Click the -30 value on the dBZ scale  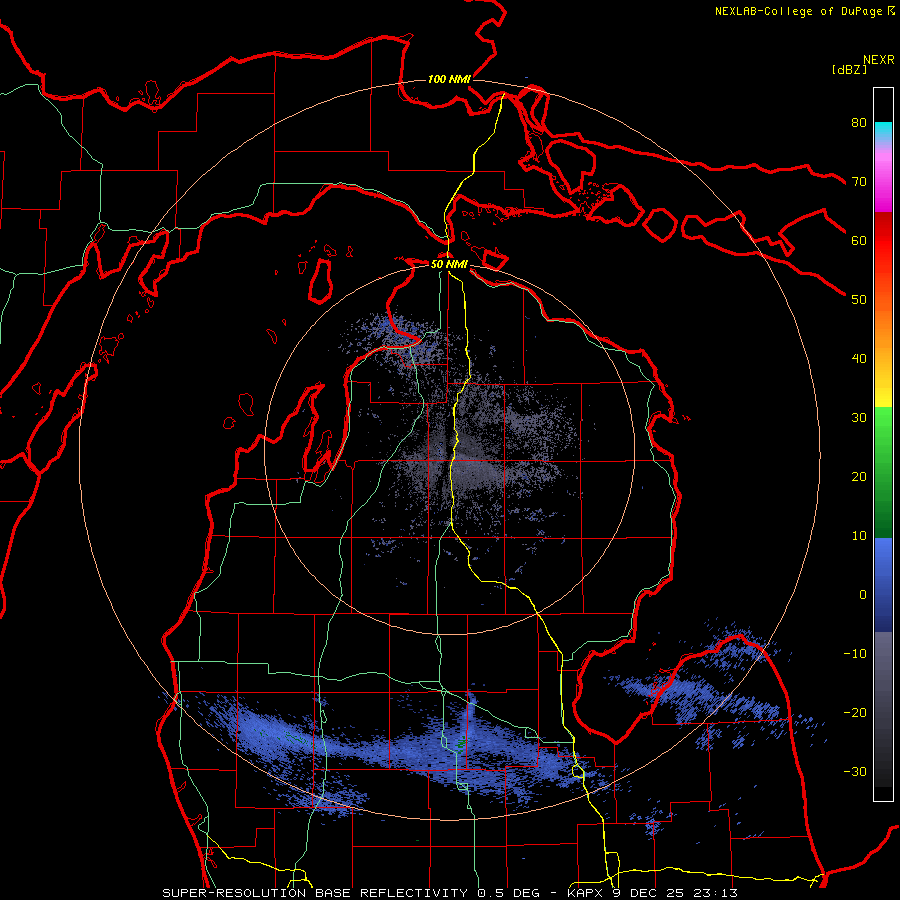coord(855,771)
